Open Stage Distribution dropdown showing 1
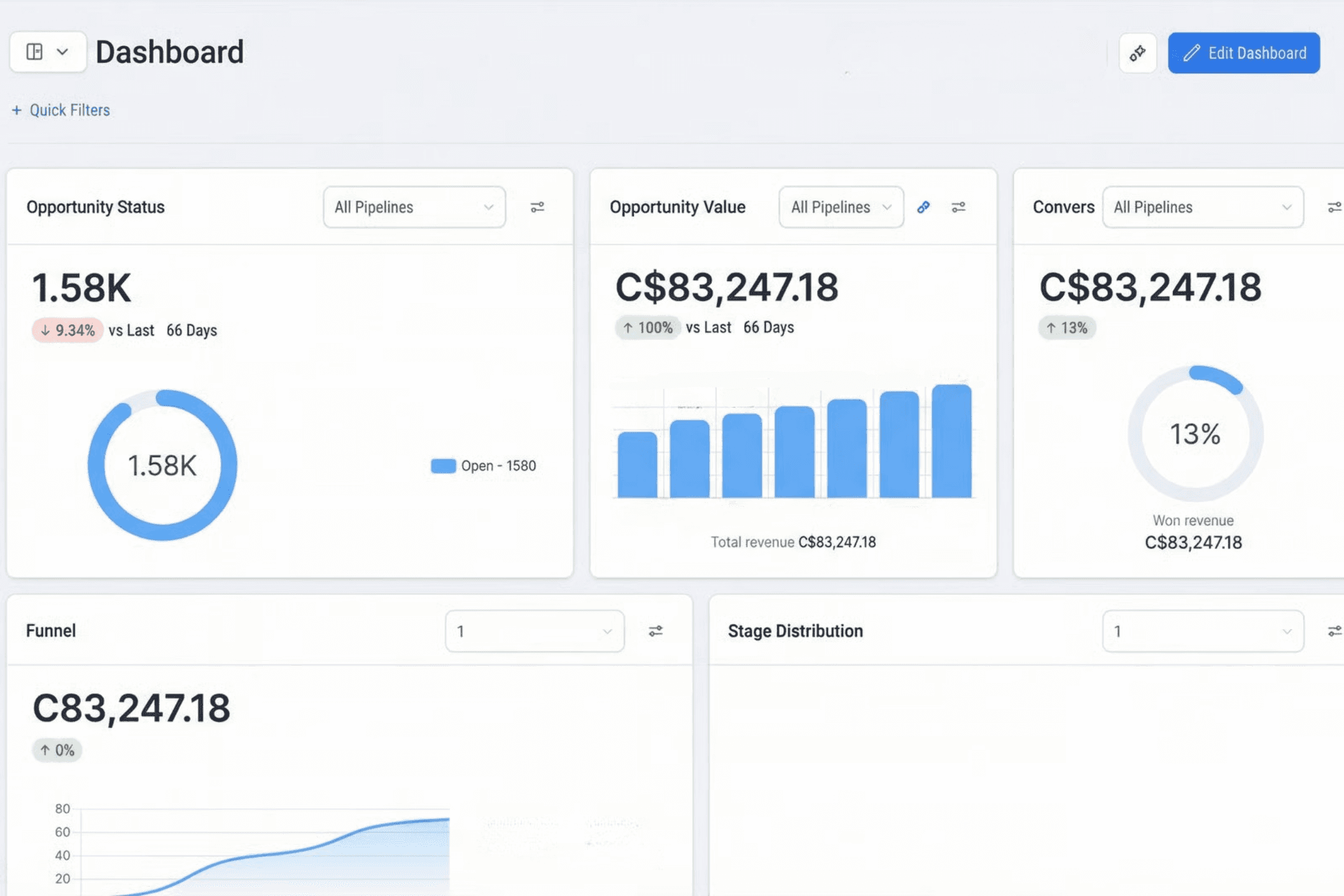The height and width of the screenshot is (896, 1344). 1202,631
